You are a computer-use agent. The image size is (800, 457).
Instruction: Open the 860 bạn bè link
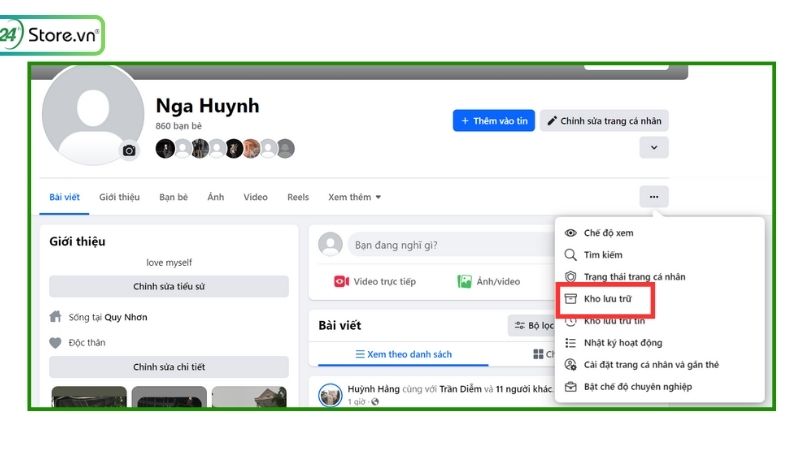(179, 126)
